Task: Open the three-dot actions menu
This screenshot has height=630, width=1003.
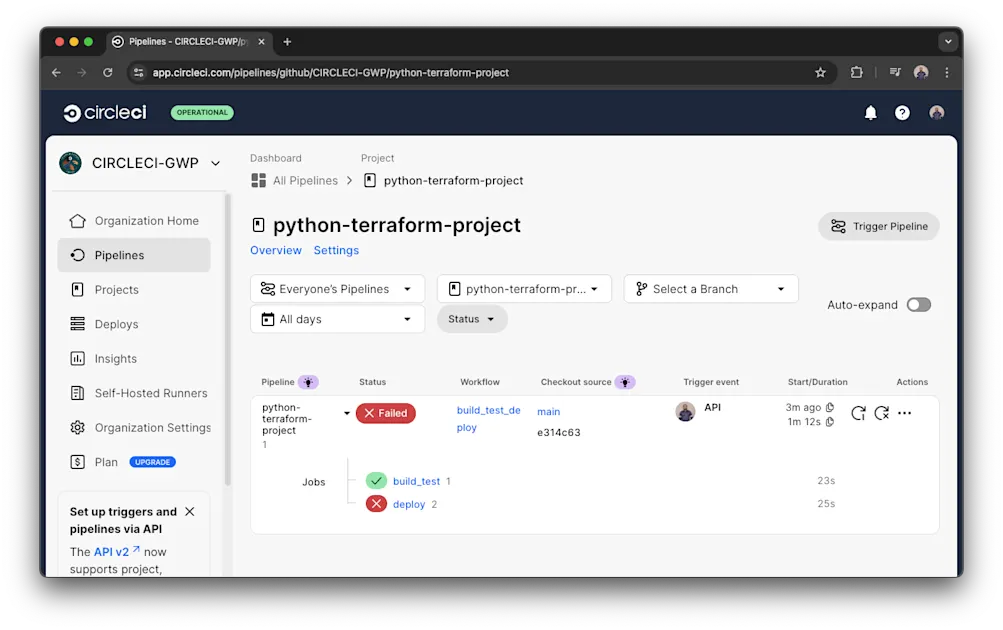Action: point(905,412)
